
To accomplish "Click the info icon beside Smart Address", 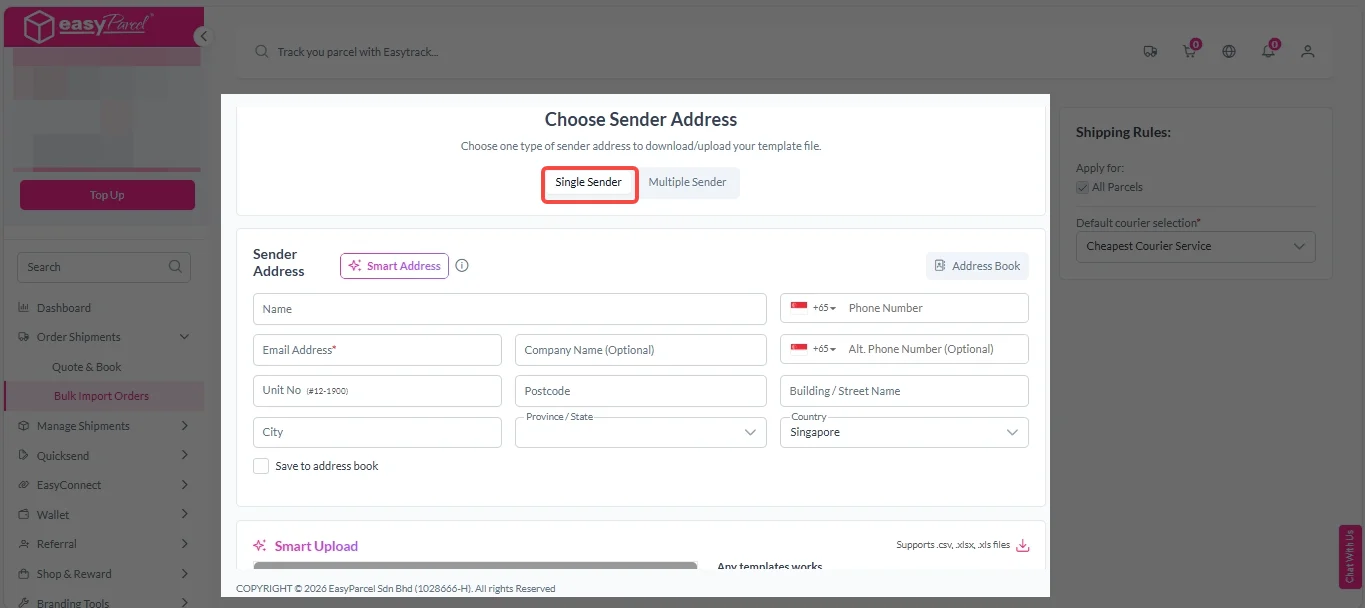I will point(462,266).
